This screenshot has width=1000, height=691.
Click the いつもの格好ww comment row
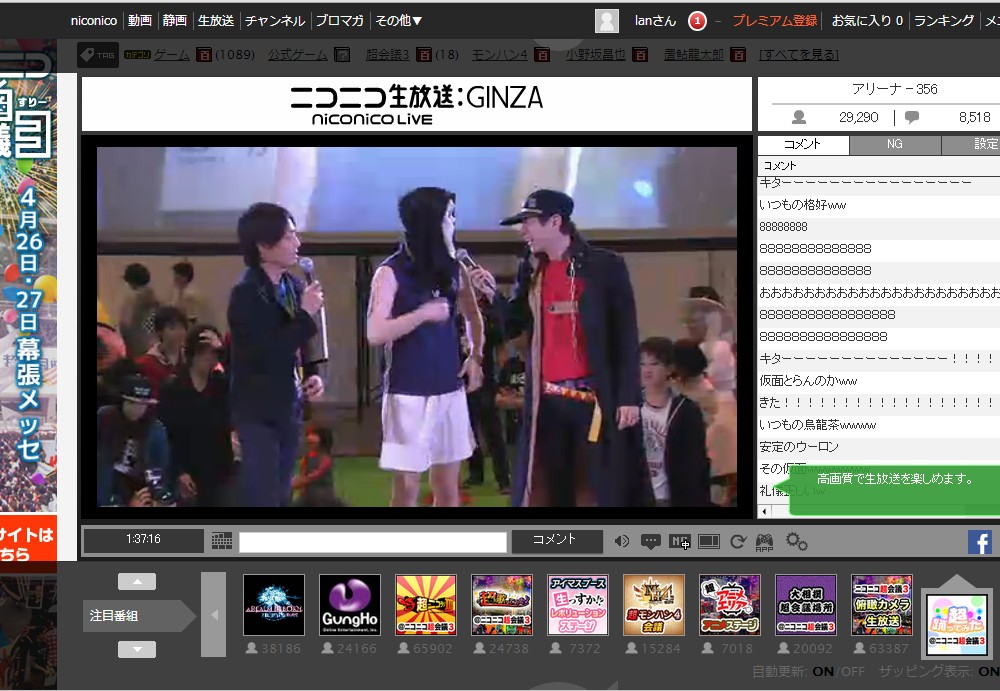click(879, 205)
